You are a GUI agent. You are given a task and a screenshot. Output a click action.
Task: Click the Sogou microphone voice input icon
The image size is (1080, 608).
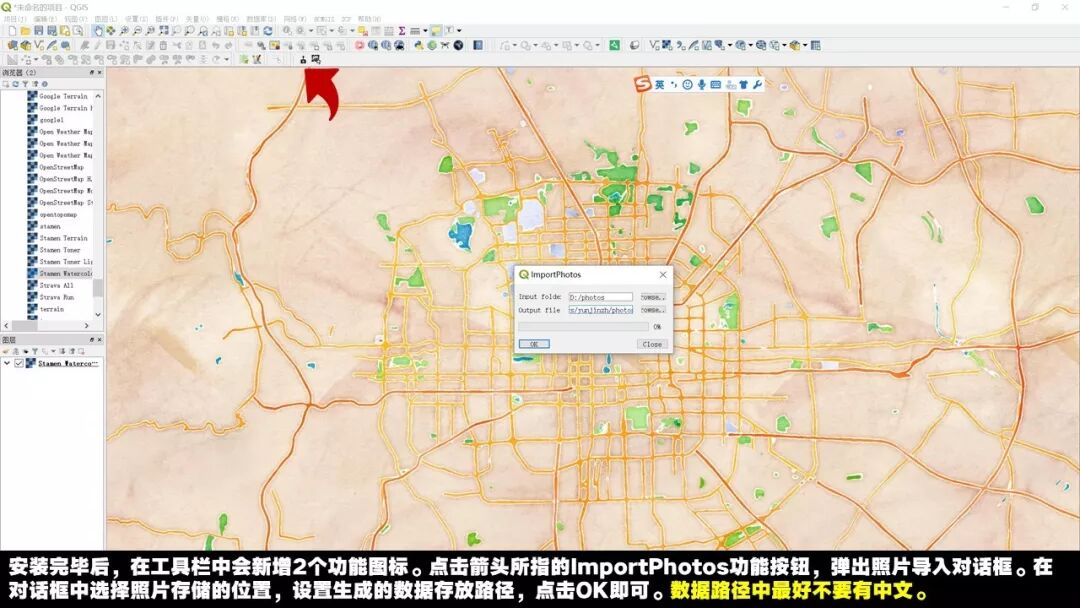[701, 85]
